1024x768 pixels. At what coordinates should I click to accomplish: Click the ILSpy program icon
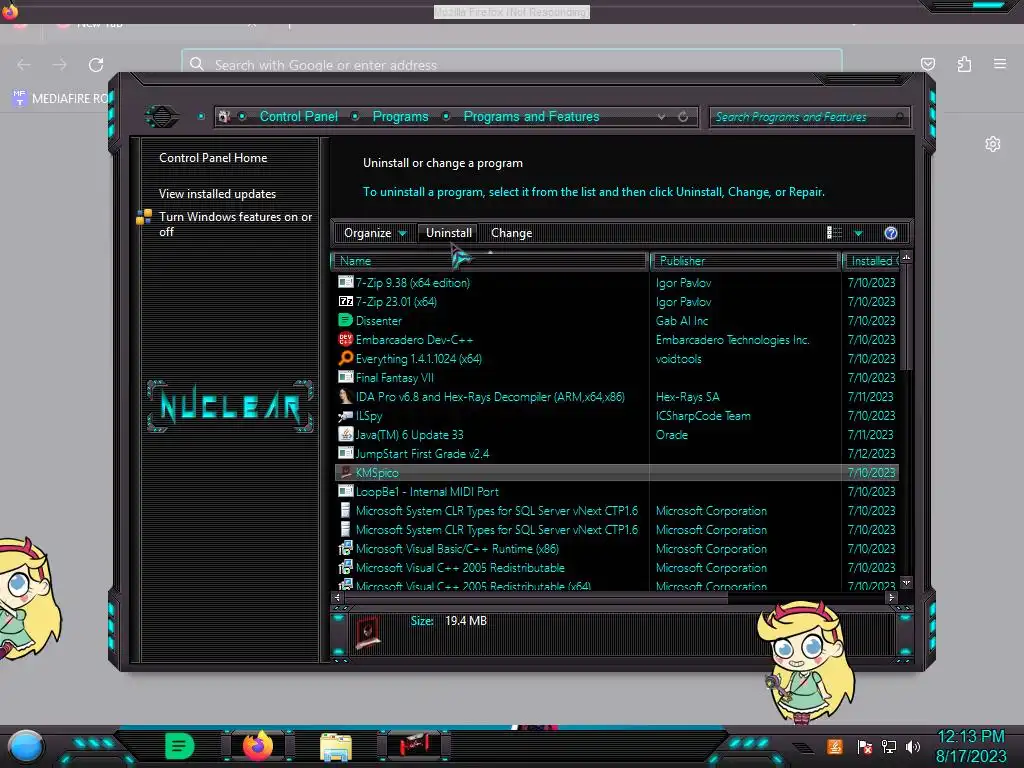click(345, 415)
